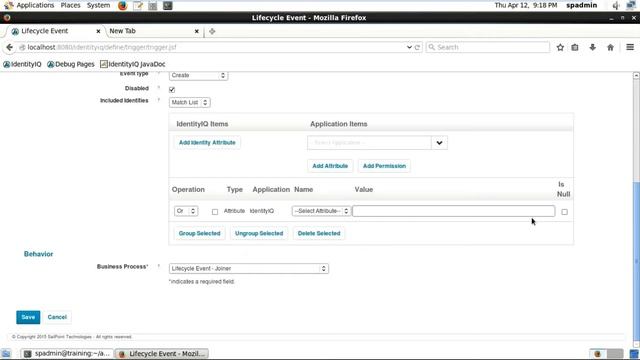This screenshot has height=360, width=640.
Task: Open the Applications menu
Action: point(35,5)
